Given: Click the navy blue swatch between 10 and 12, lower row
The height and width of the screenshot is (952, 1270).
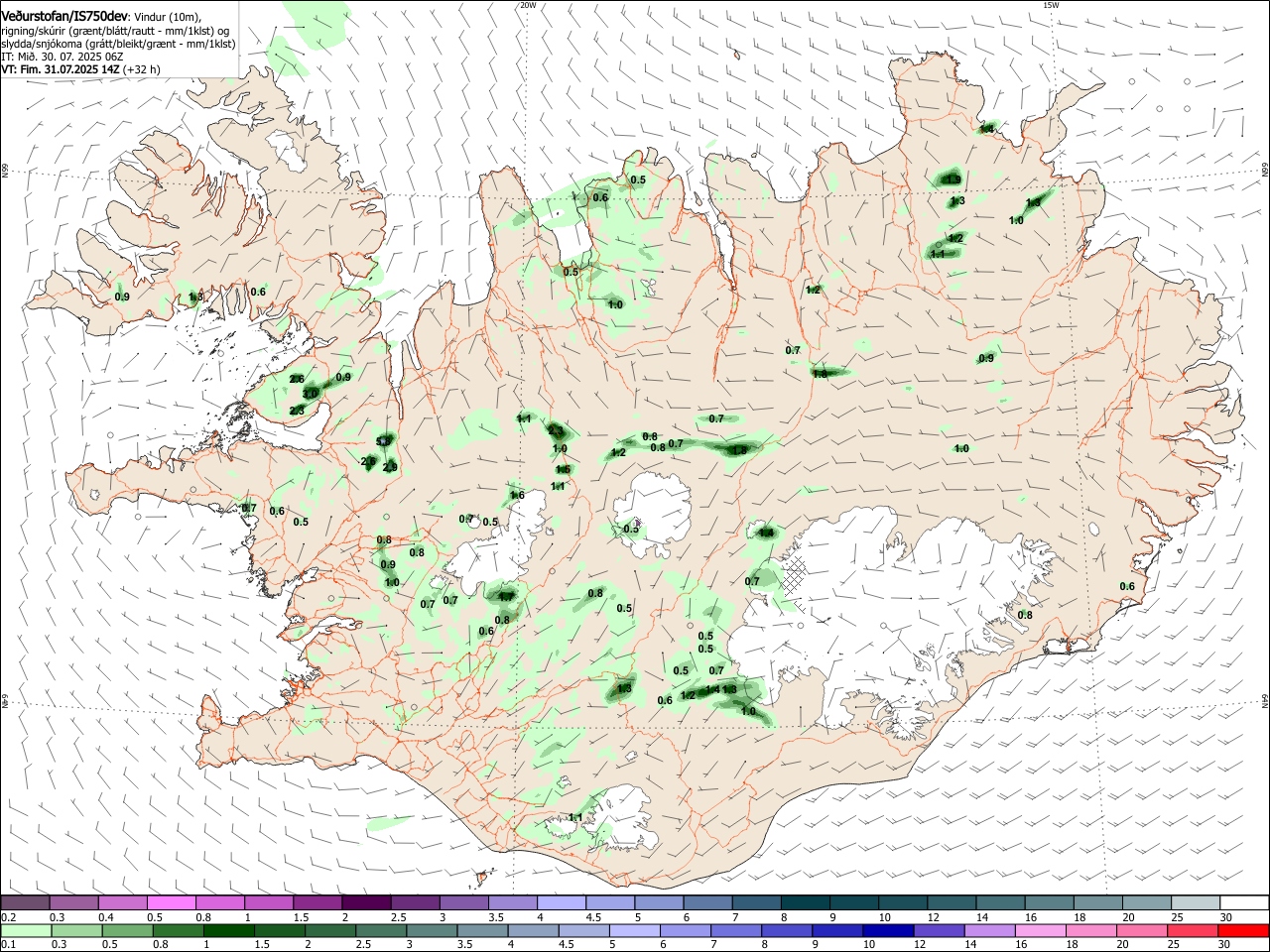Looking at the screenshot, I should [x=888, y=930].
